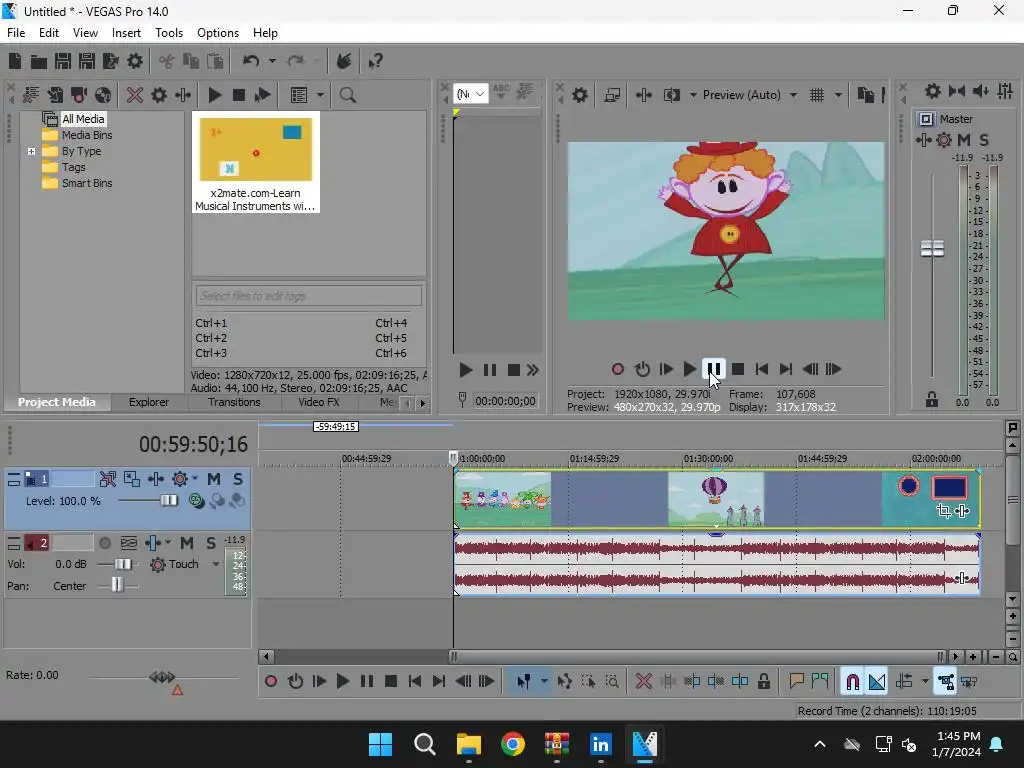1024x768 pixels.
Task: Solo audio track 2
Action: click(211, 543)
